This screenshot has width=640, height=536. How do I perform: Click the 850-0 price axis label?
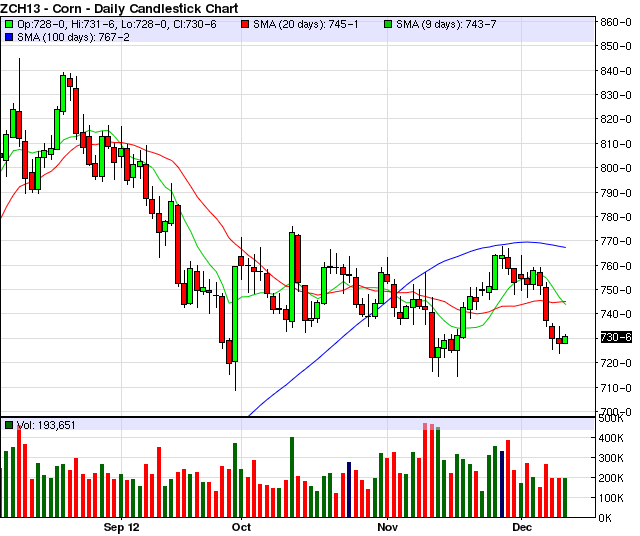pos(616,46)
